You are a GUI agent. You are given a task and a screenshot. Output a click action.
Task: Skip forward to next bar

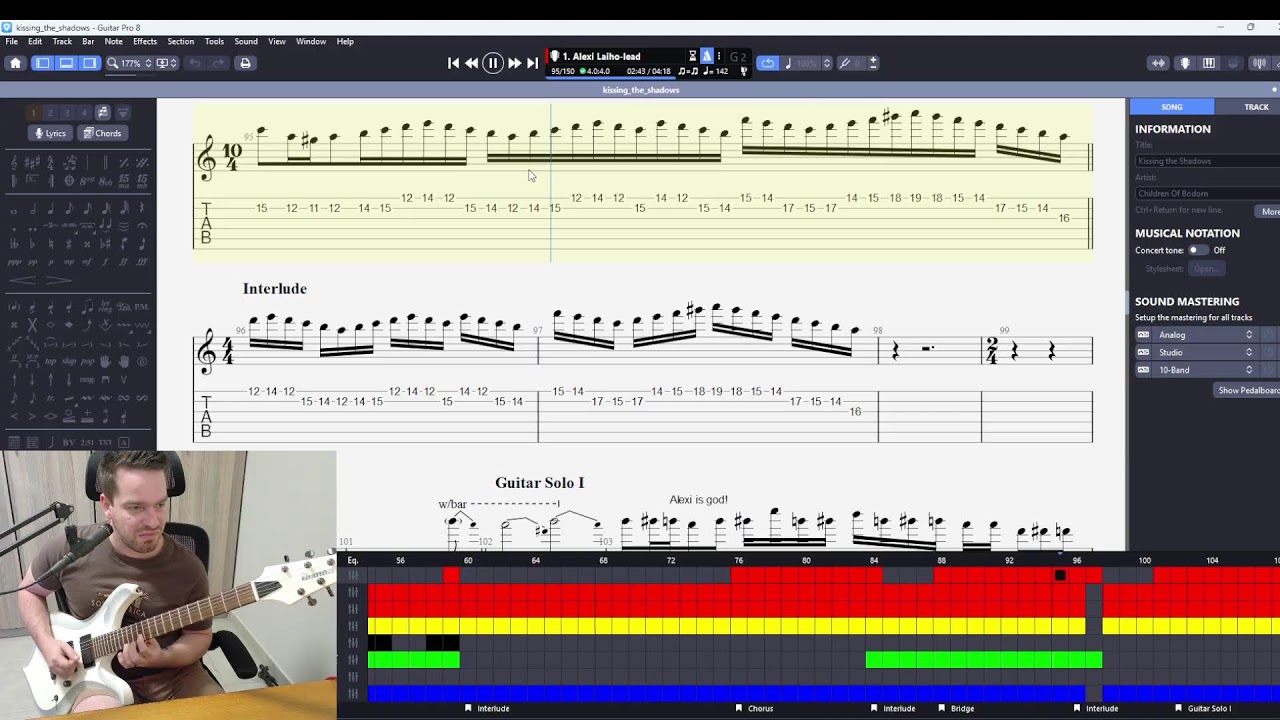tap(514, 63)
